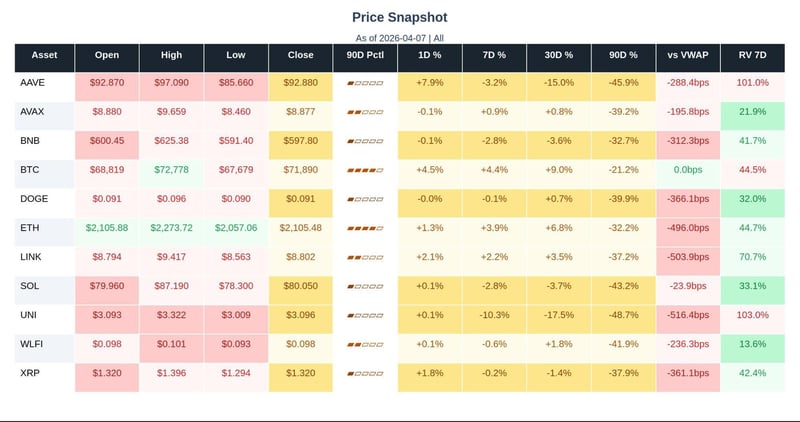This screenshot has width=800, height=422.
Task: Click the 90D percentile bar for AAVE
Action: (364, 83)
